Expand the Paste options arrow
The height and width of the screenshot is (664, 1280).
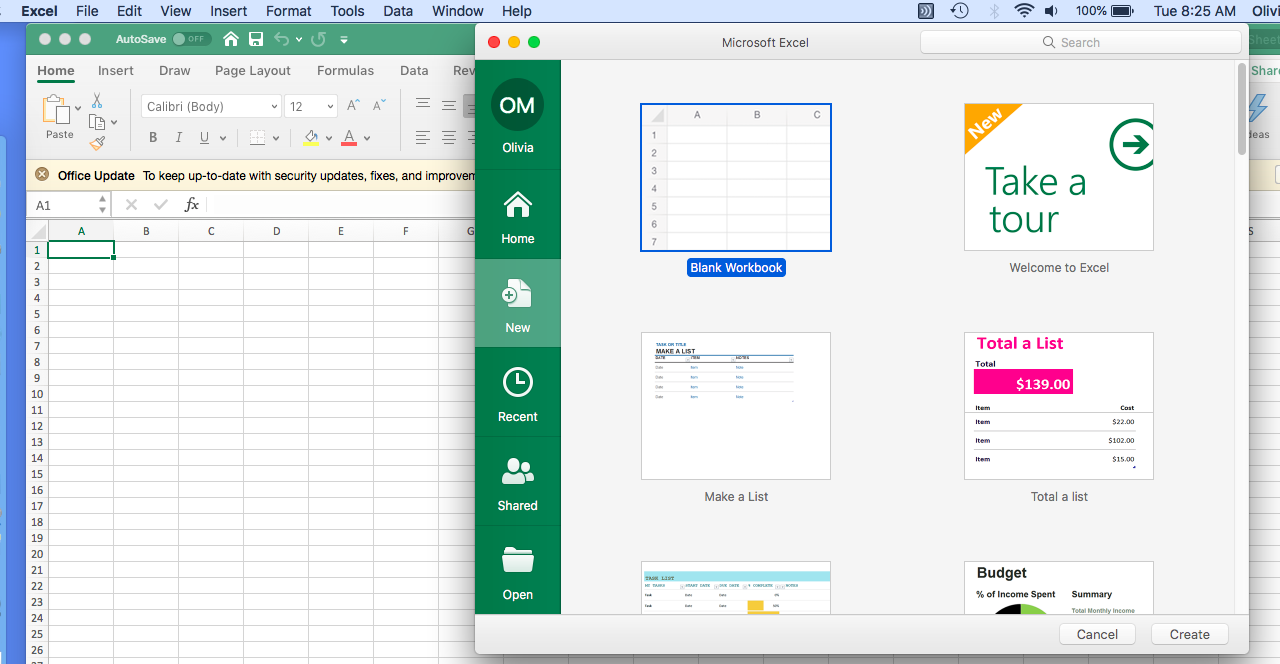tap(78, 107)
